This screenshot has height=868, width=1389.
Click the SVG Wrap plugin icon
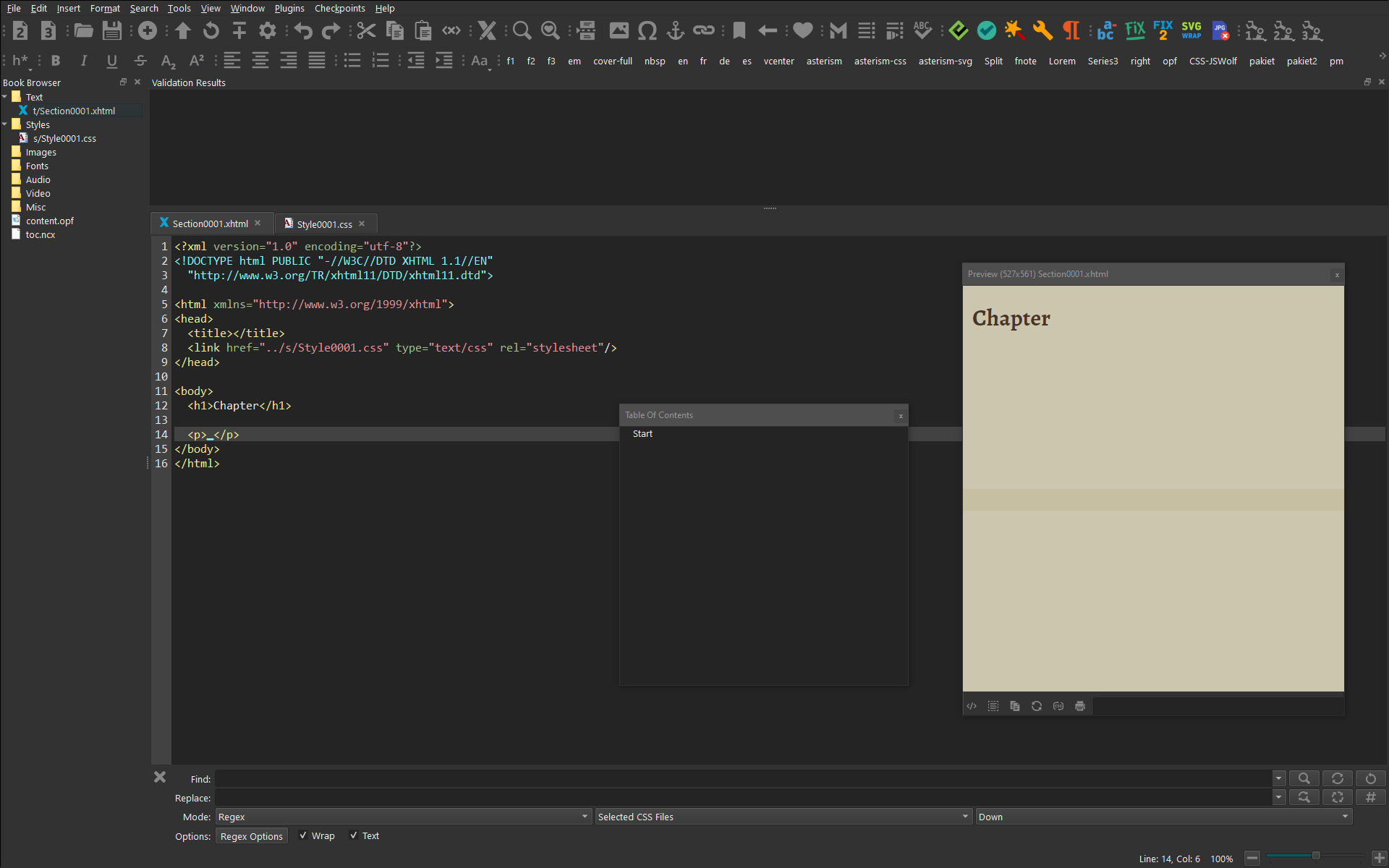pos(1191,31)
